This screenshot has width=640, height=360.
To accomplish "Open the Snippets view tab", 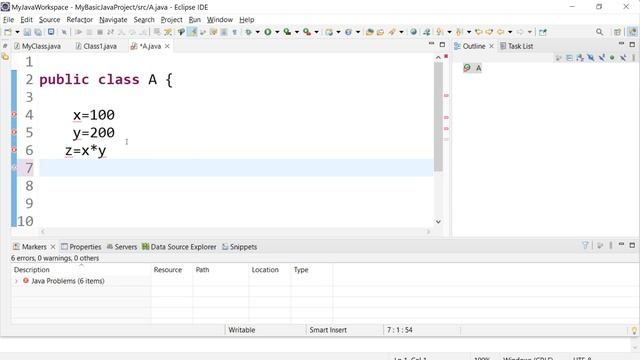I will (239, 247).
